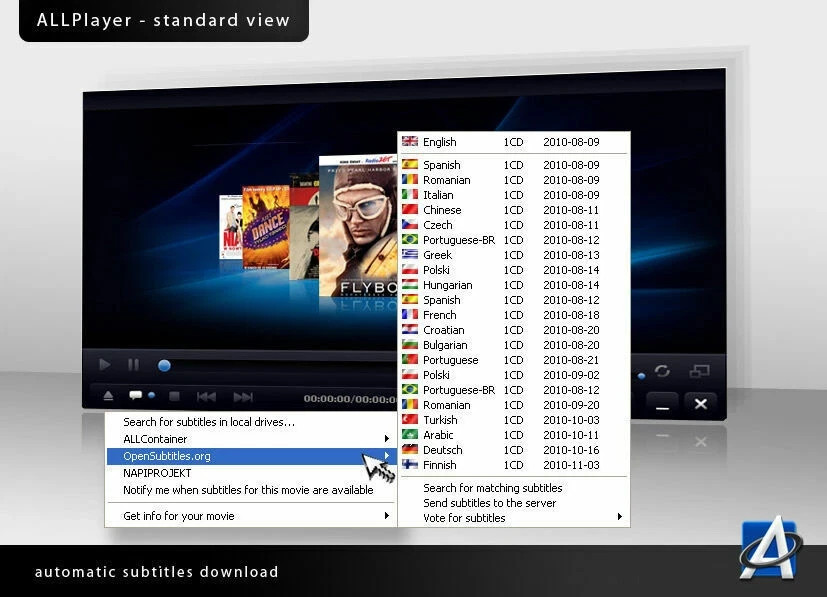Select the Finnish subtitle entry
Image resolution: width=827 pixels, height=597 pixels.
coord(514,465)
